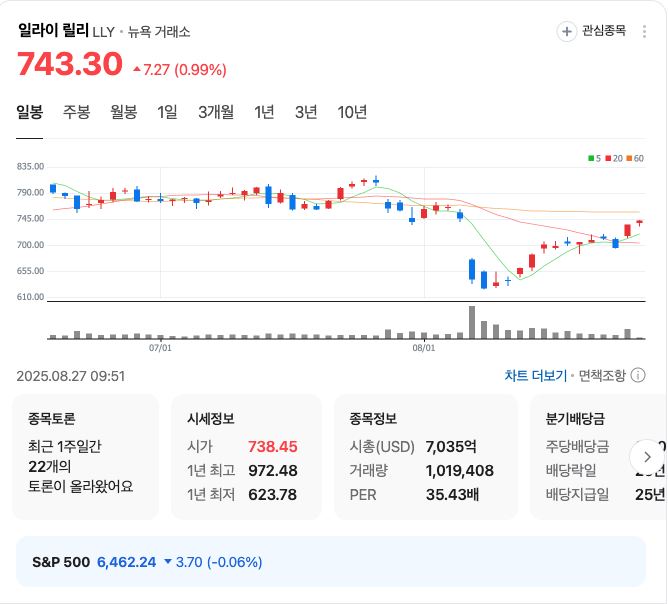
Task: Click the tallest volume bar in August
Action: pyautogui.click(x=472, y=322)
